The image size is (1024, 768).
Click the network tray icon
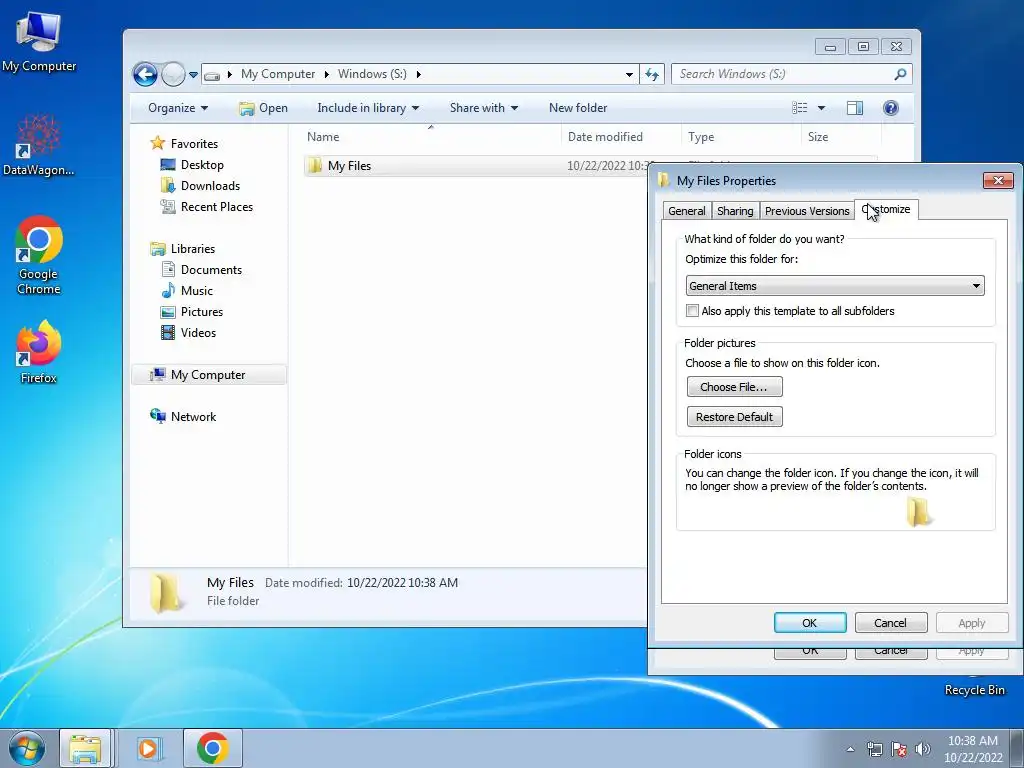click(874, 749)
